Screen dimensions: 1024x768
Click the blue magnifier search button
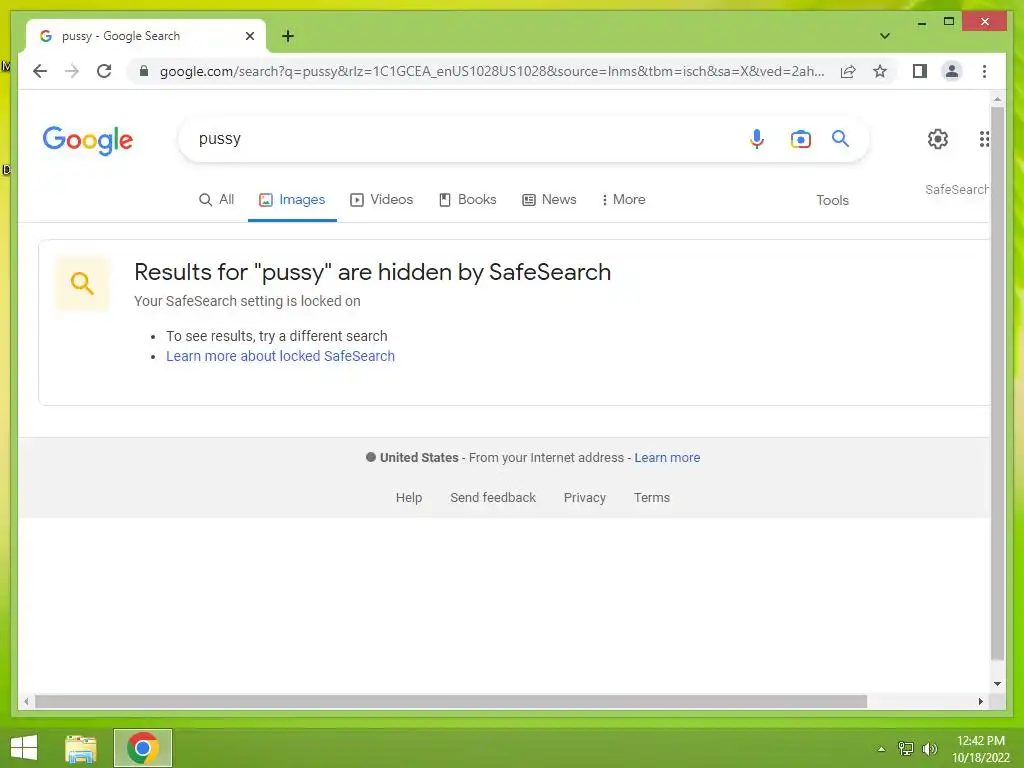pos(840,138)
